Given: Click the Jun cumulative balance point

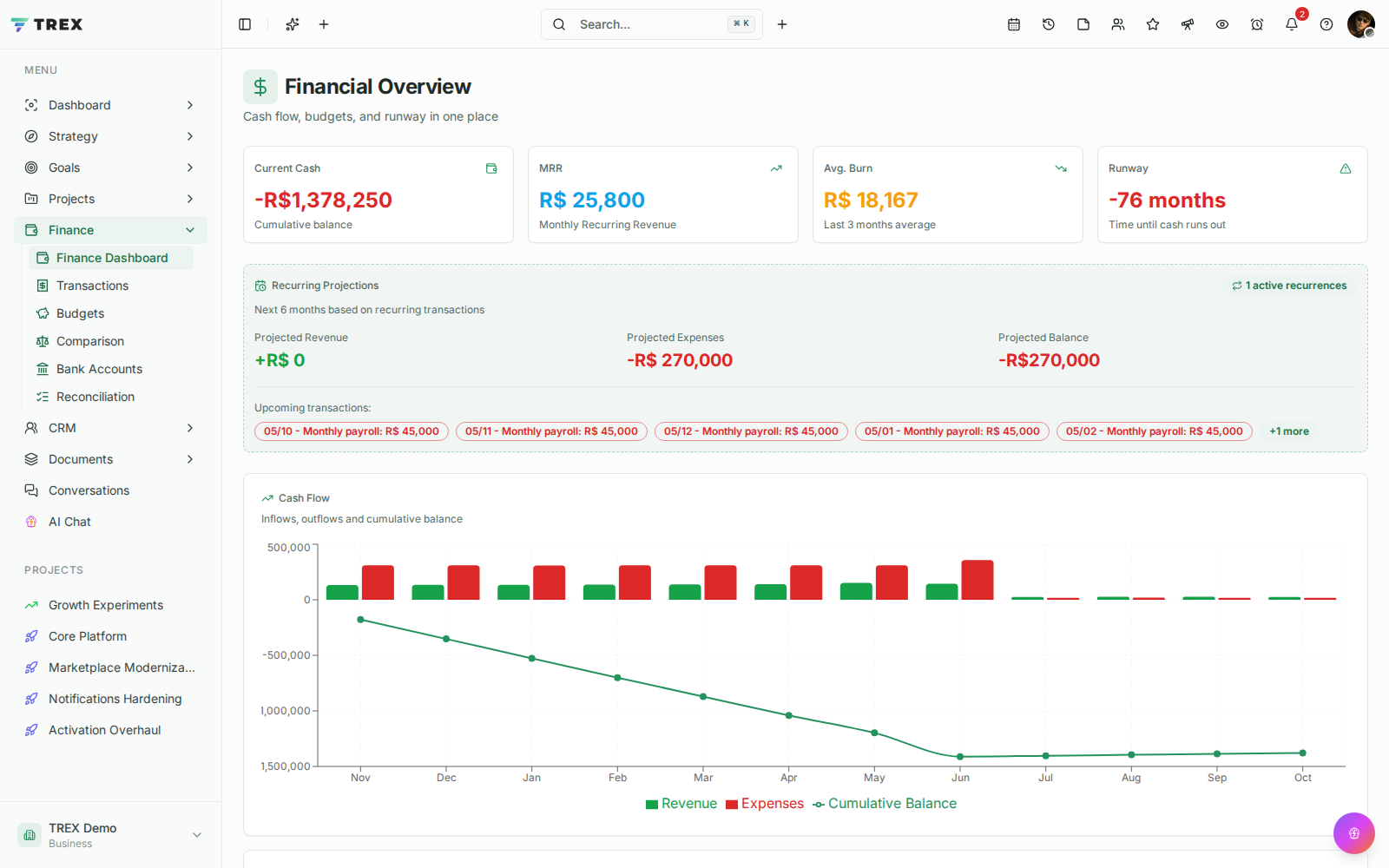Looking at the screenshot, I should tap(960, 757).
